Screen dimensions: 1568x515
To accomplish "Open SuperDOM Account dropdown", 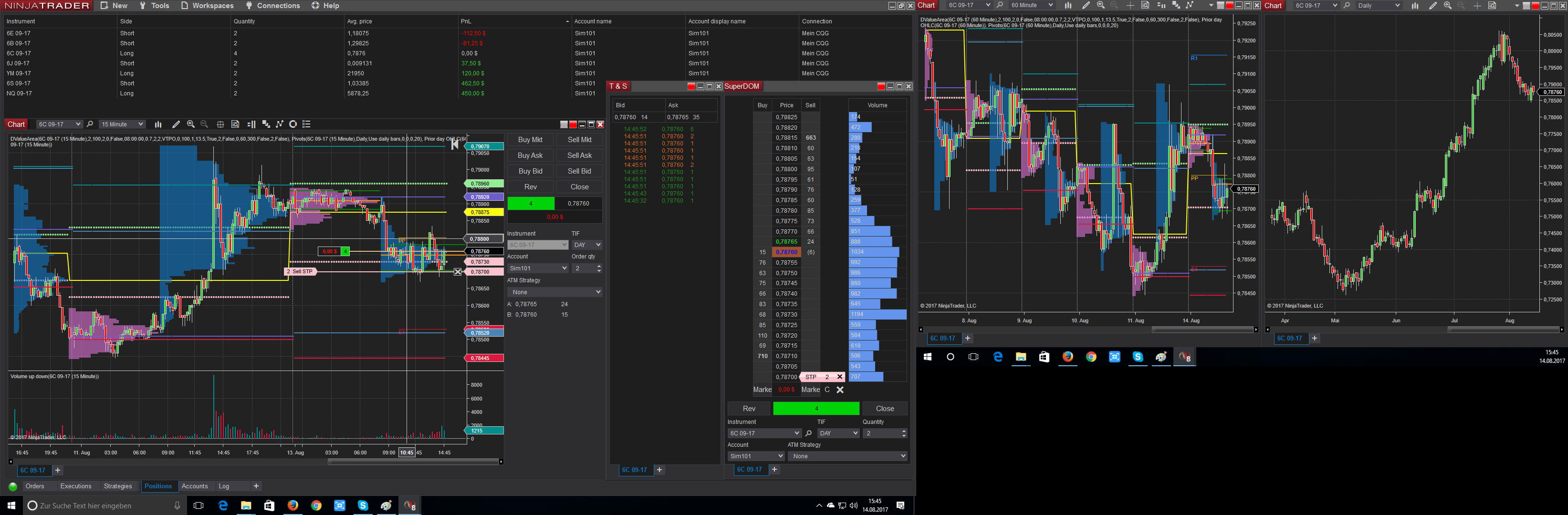I will 756,456.
